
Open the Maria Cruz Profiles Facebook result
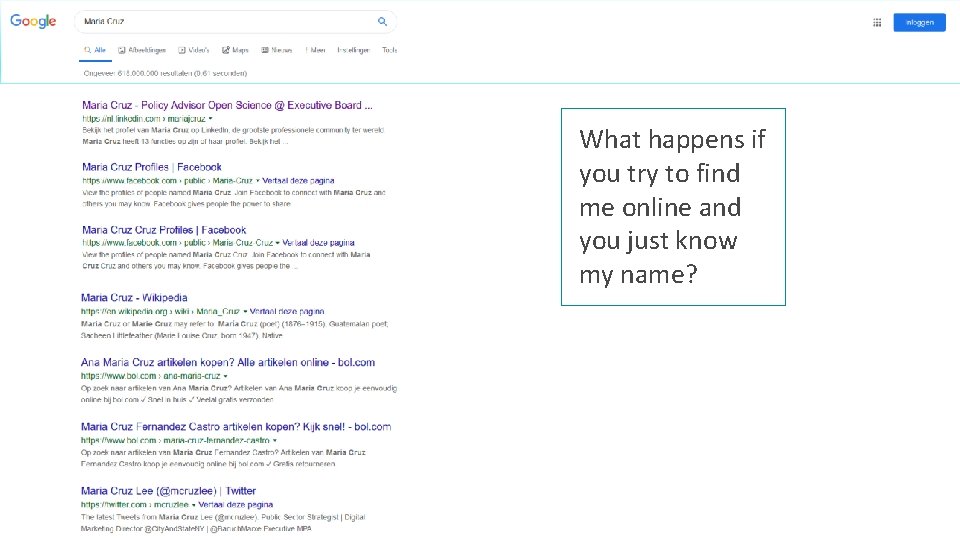click(x=152, y=167)
